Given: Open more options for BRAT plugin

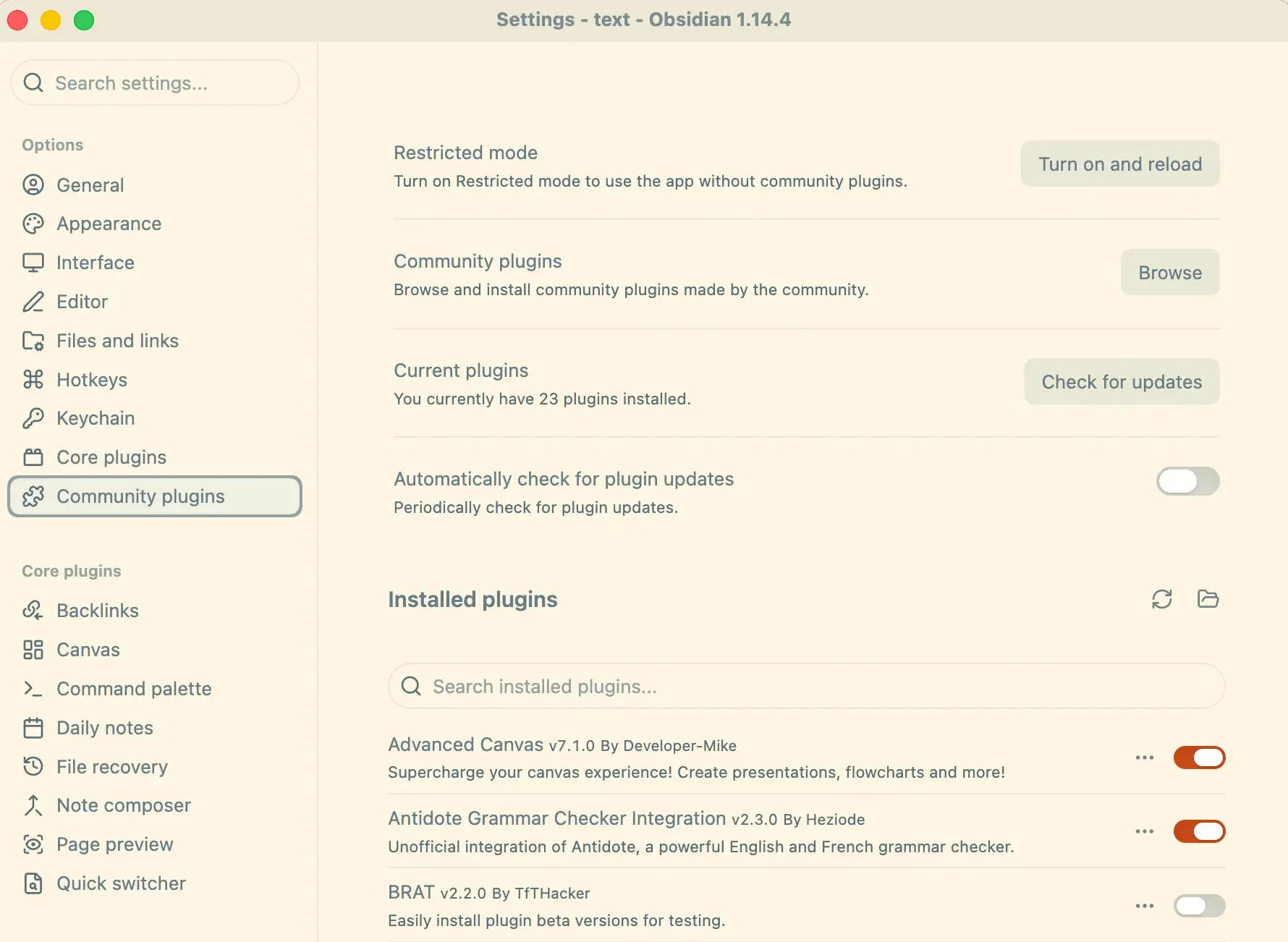Looking at the screenshot, I should 1145,906.
